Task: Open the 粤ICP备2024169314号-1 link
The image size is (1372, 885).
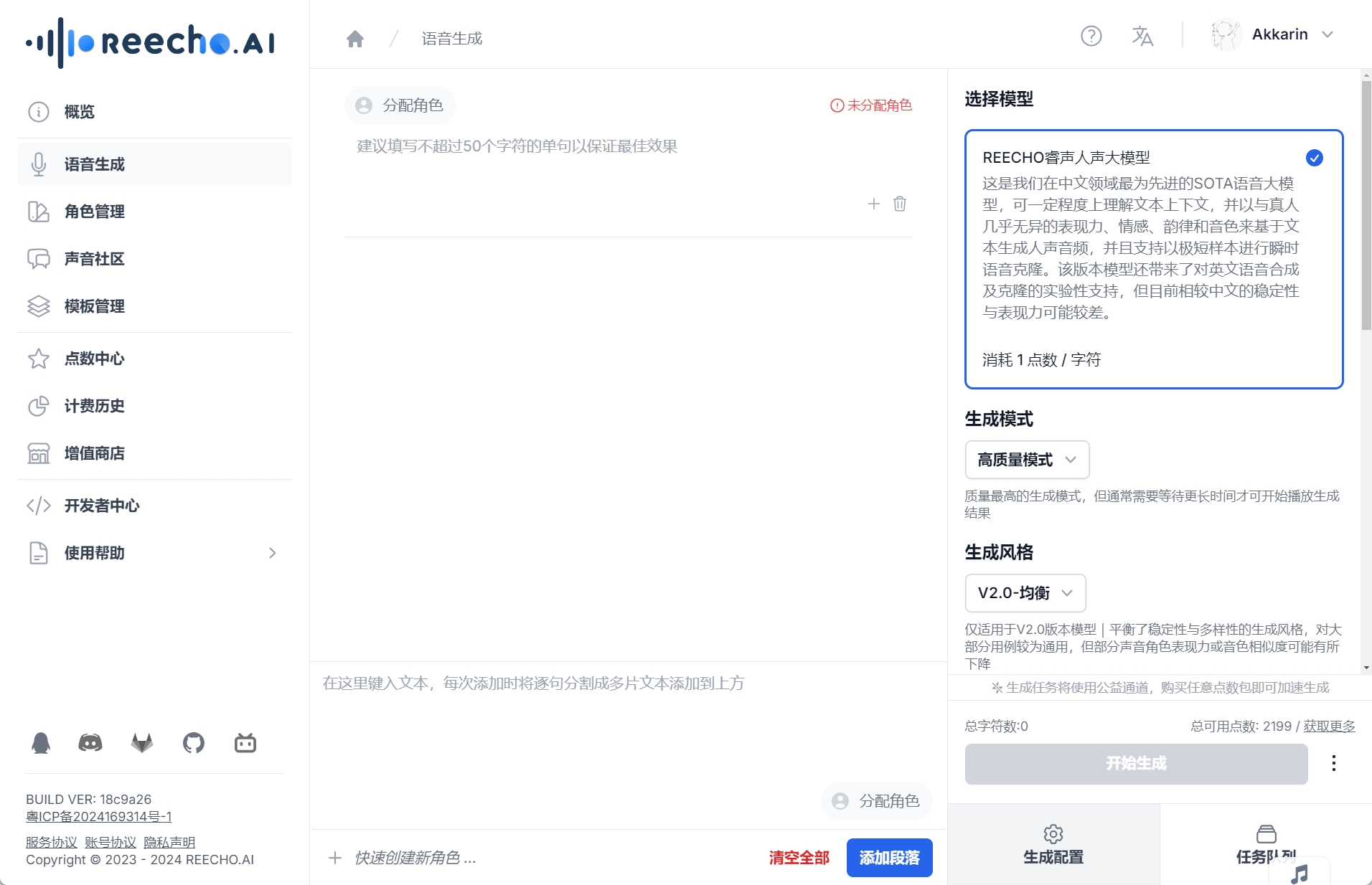Action: (x=98, y=817)
